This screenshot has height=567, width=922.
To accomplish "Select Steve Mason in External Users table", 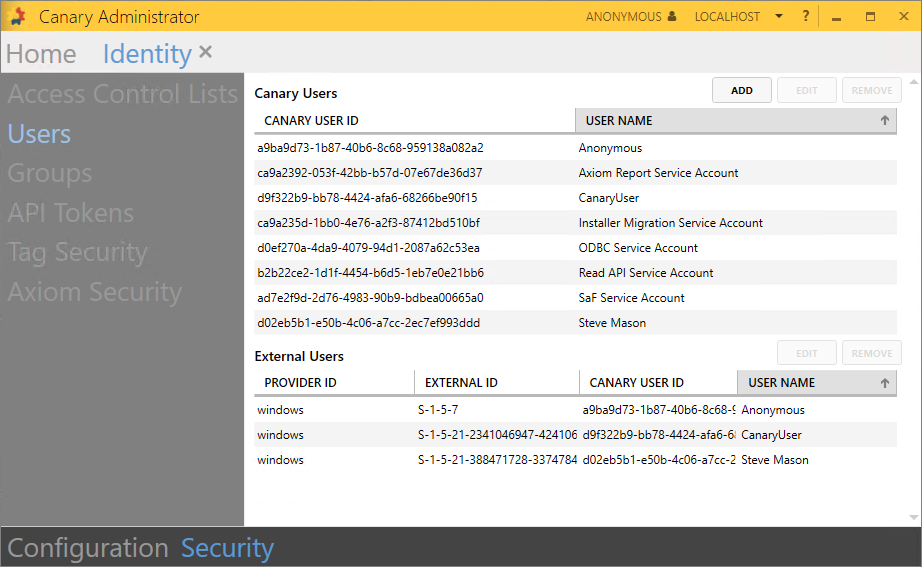I will tap(774, 460).
